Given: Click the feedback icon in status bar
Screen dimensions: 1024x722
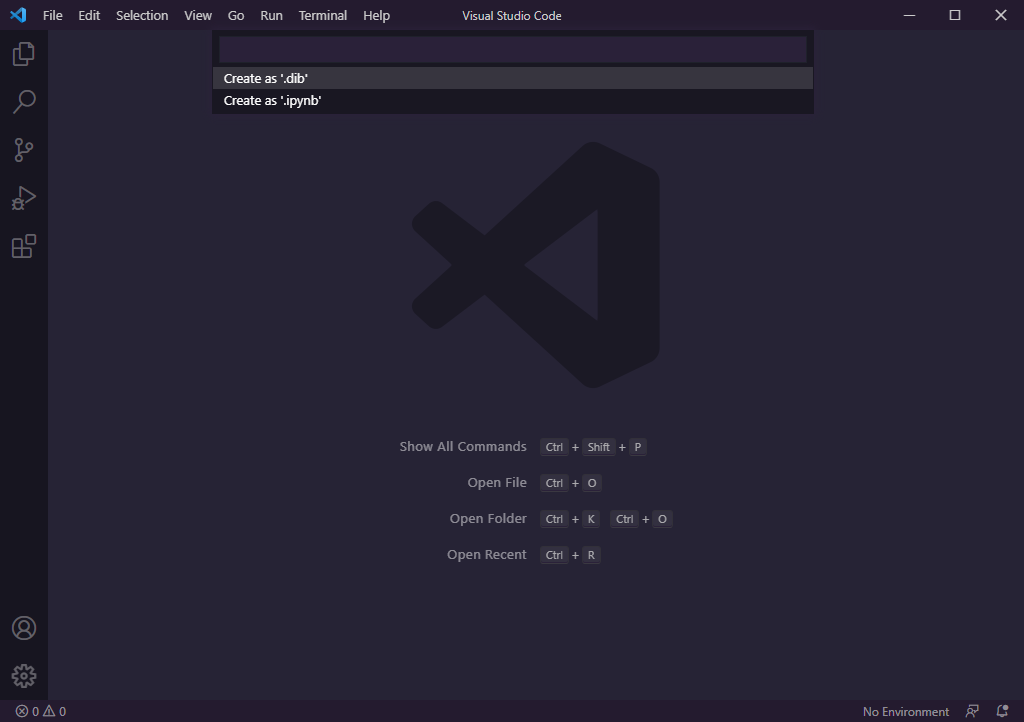Looking at the screenshot, I should (x=972, y=711).
